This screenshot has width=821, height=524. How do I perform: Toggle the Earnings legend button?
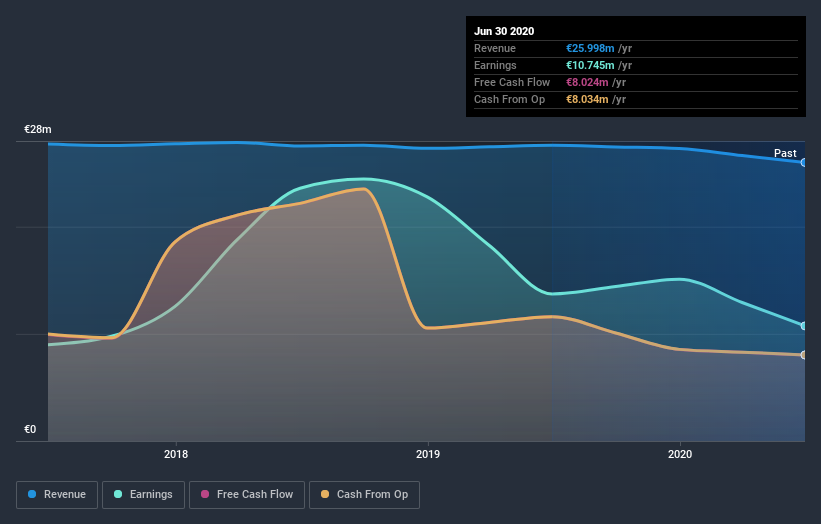[143, 495]
